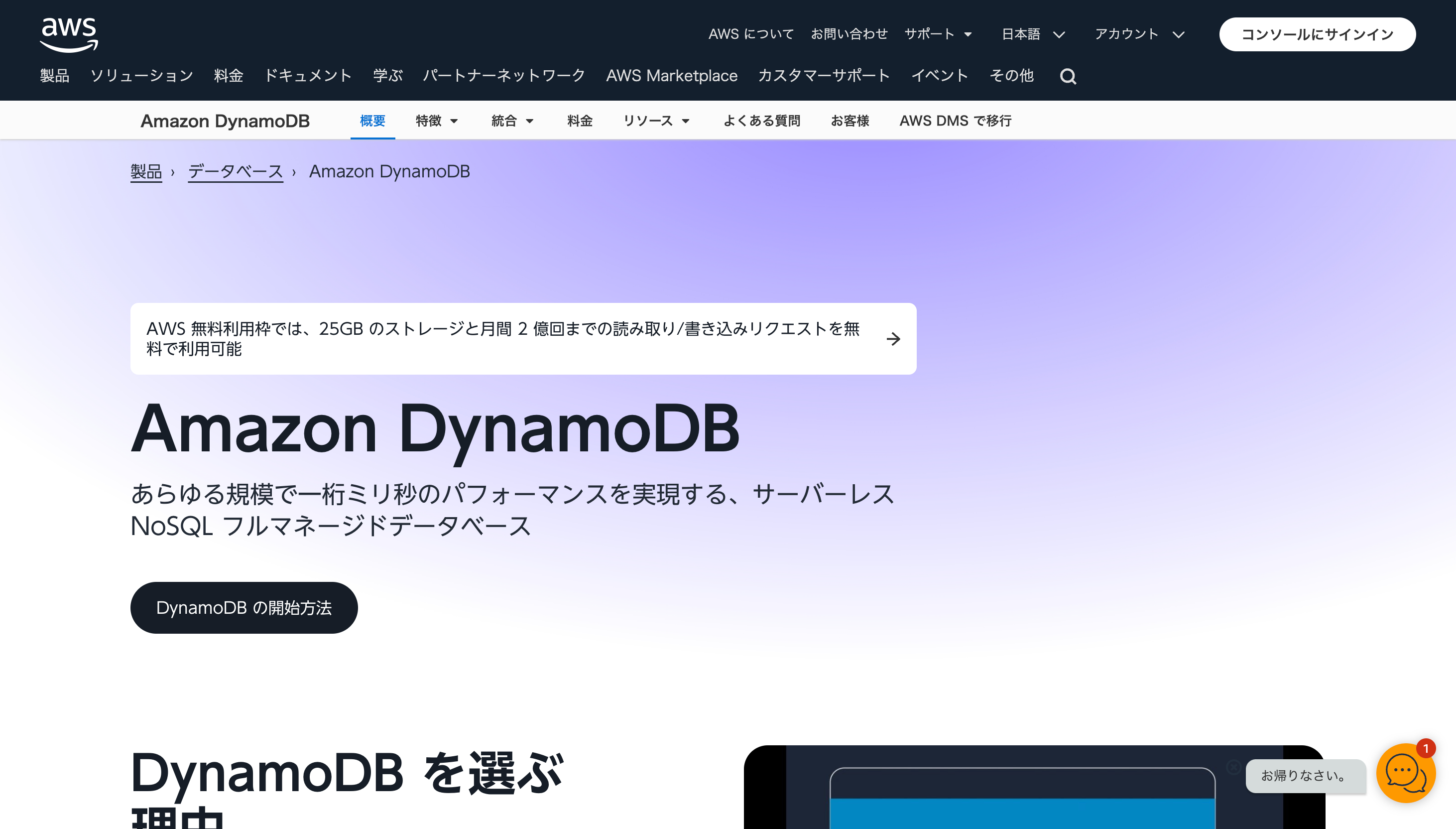Open 製品 in the main navigation bar
The width and height of the screenshot is (1456, 829).
pyautogui.click(x=55, y=76)
